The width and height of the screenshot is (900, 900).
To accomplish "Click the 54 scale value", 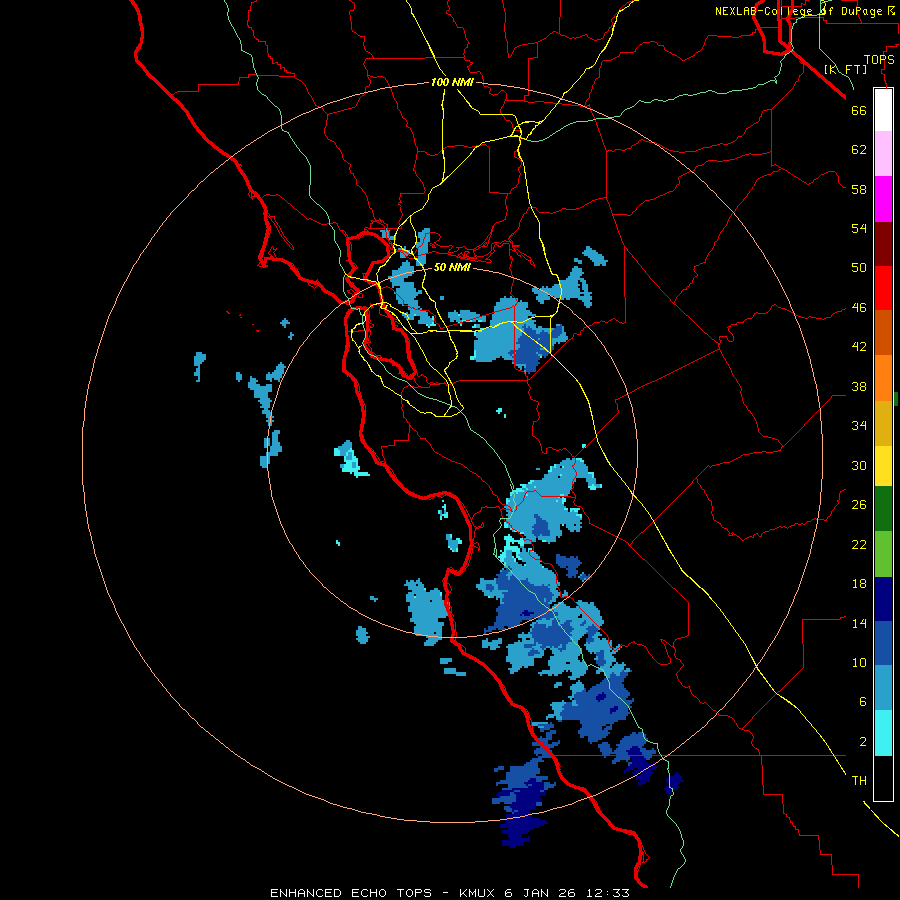I will [859, 228].
